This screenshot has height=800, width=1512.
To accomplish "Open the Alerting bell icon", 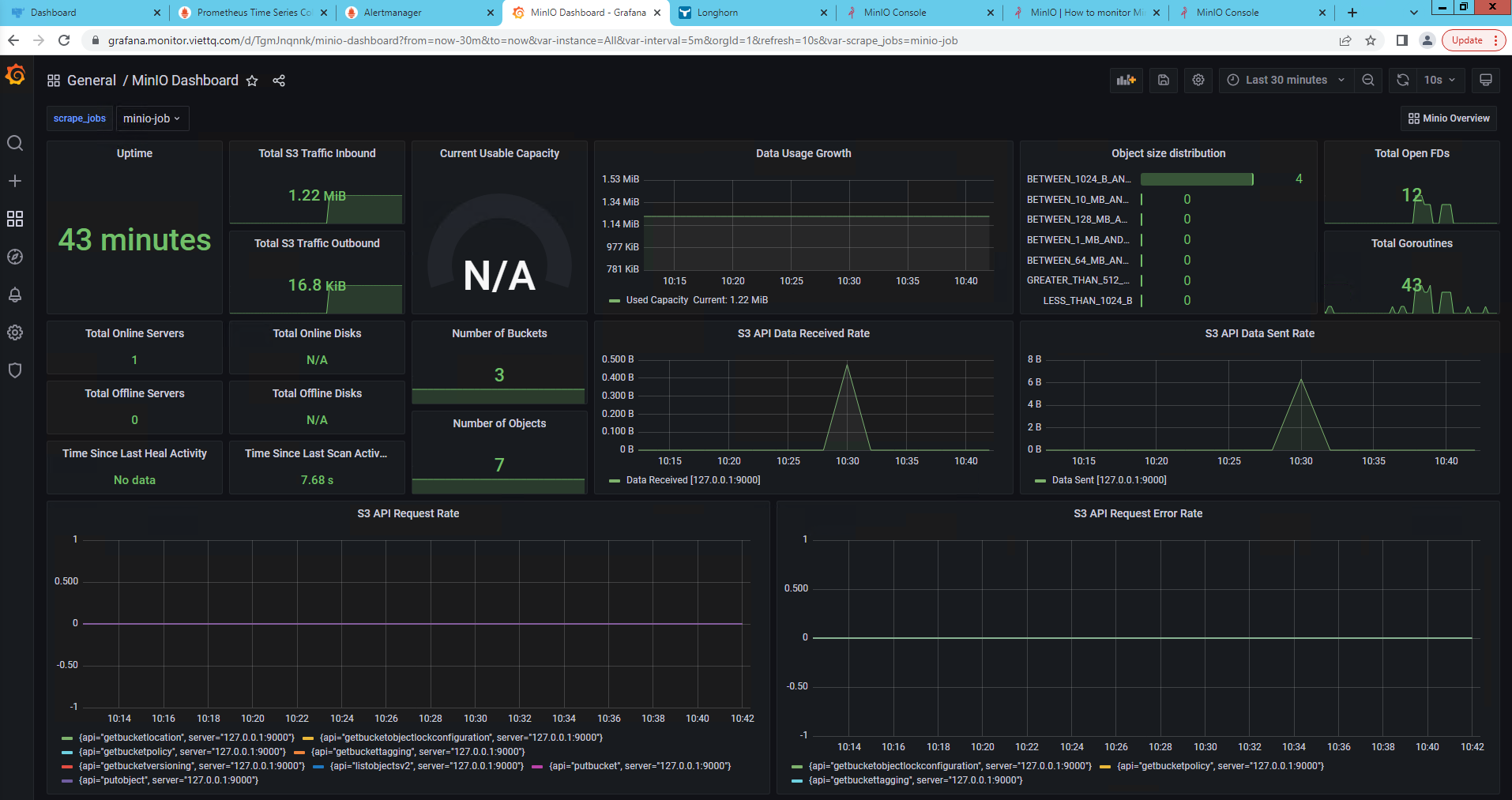I will tap(15, 295).
